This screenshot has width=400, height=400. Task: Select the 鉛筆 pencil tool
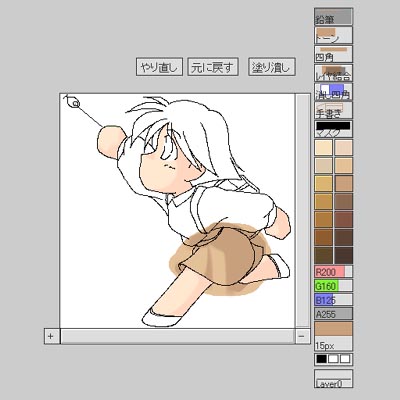click(333, 17)
